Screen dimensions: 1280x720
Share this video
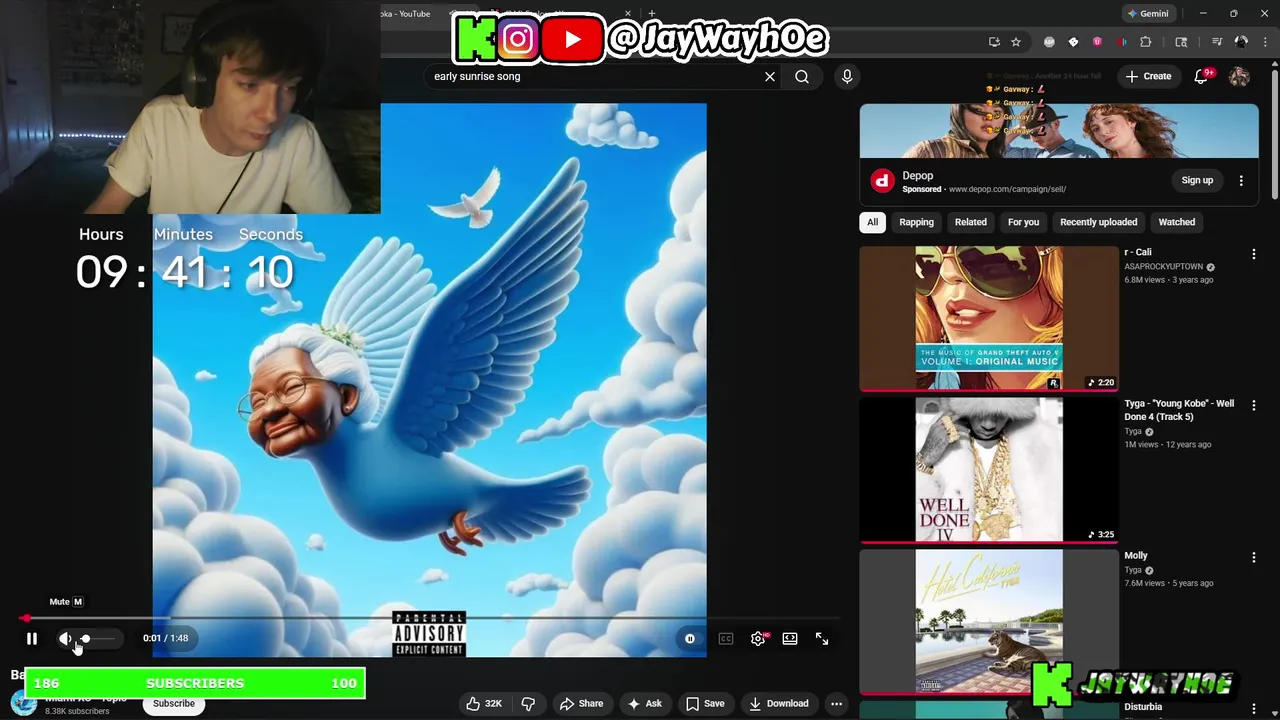pos(581,703)
